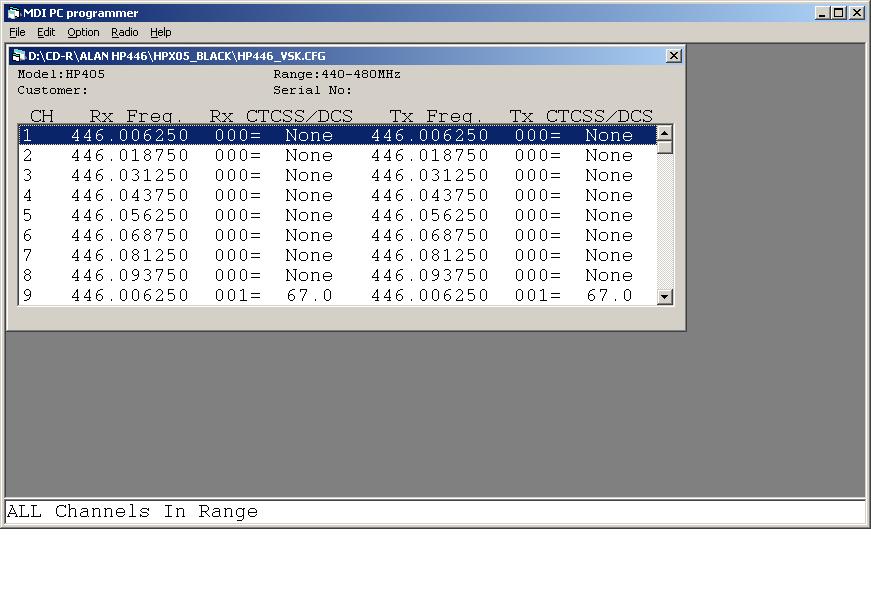The width and height of the screenshot is (871, 600).
Task: Minimize the MDI PC programmer window
Action: click(822, 13)
